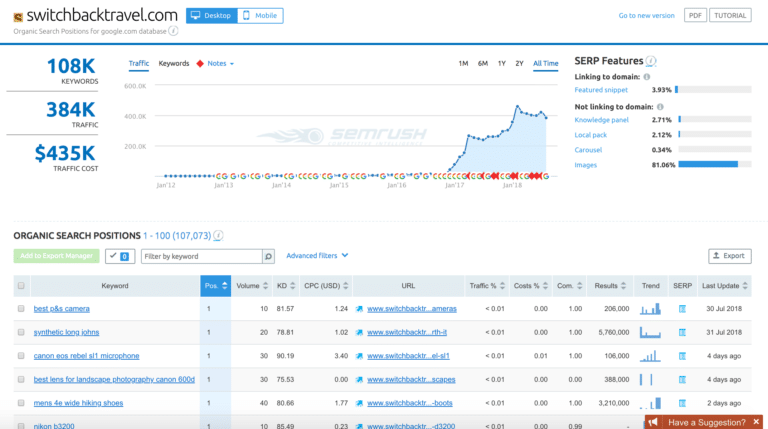Open the Featured snippet link
This screenshot has width=768, height=429.
click(x=601, y=90)
